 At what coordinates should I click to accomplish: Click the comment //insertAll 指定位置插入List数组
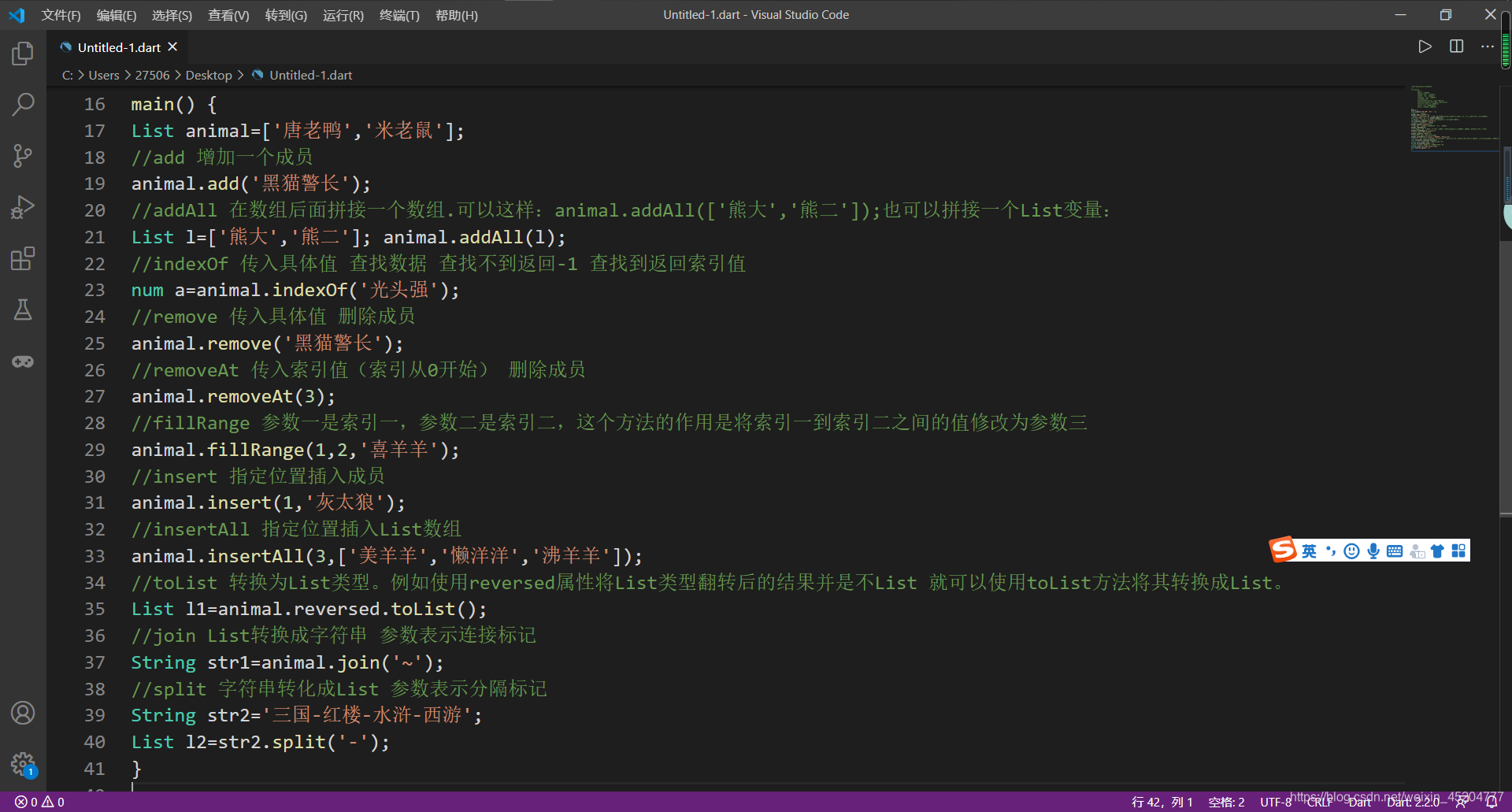(296, 529)
